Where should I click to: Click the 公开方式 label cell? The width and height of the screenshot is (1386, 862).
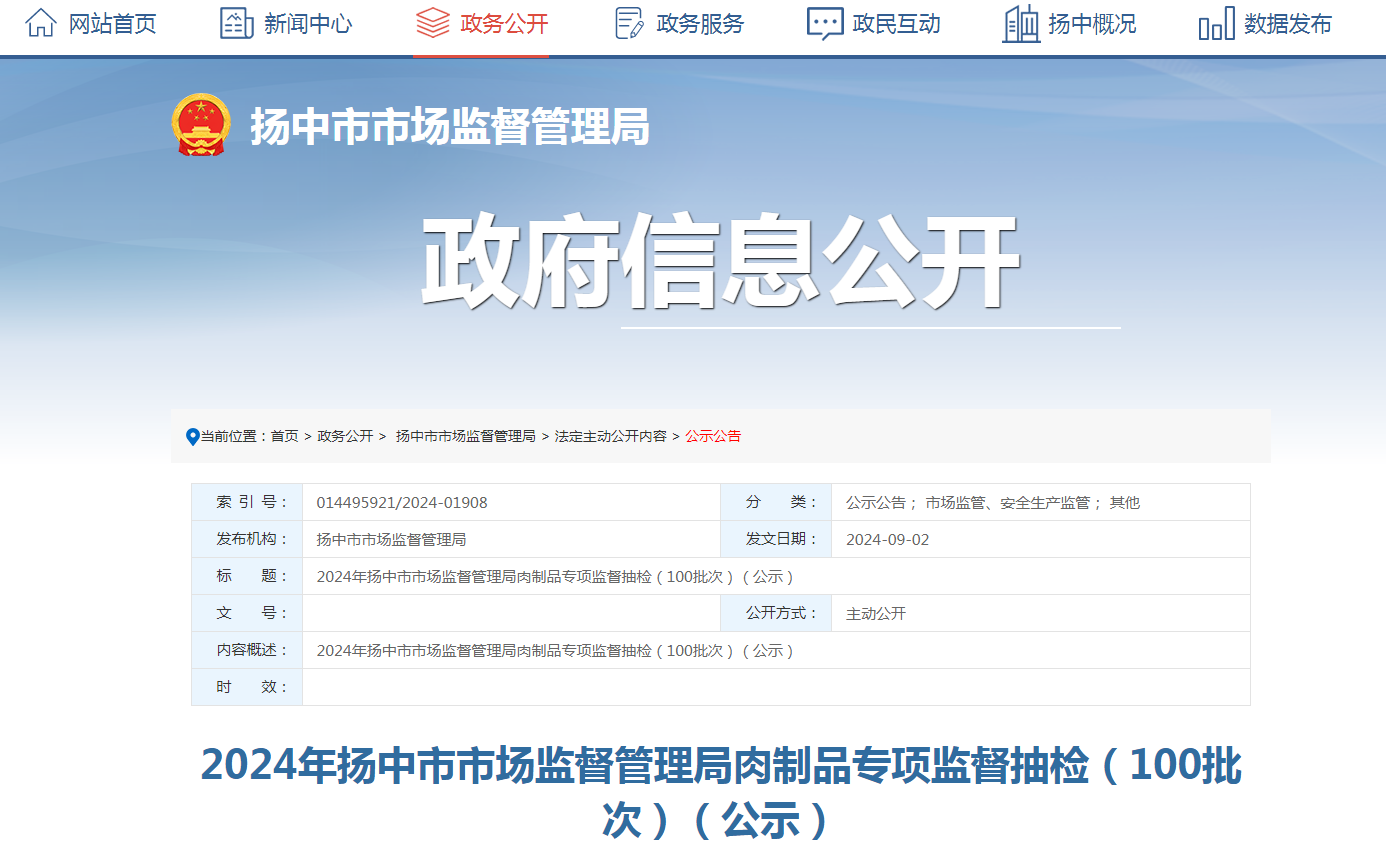tap(776, 613)
